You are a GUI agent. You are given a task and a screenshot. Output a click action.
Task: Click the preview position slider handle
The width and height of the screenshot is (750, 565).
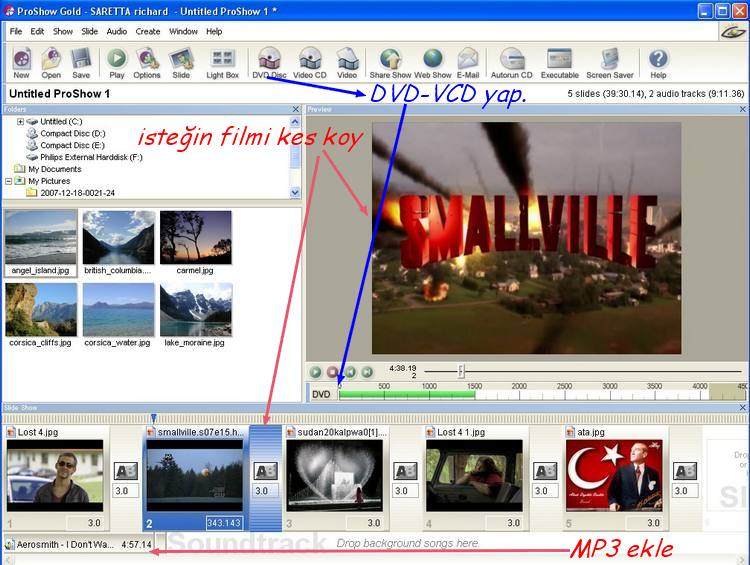click(461, 371)
